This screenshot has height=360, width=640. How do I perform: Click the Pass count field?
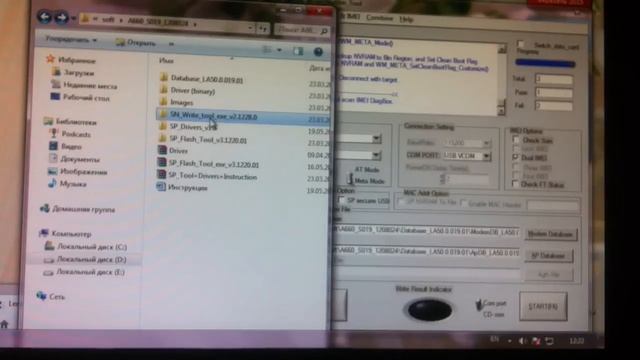(x=554, y=93)
